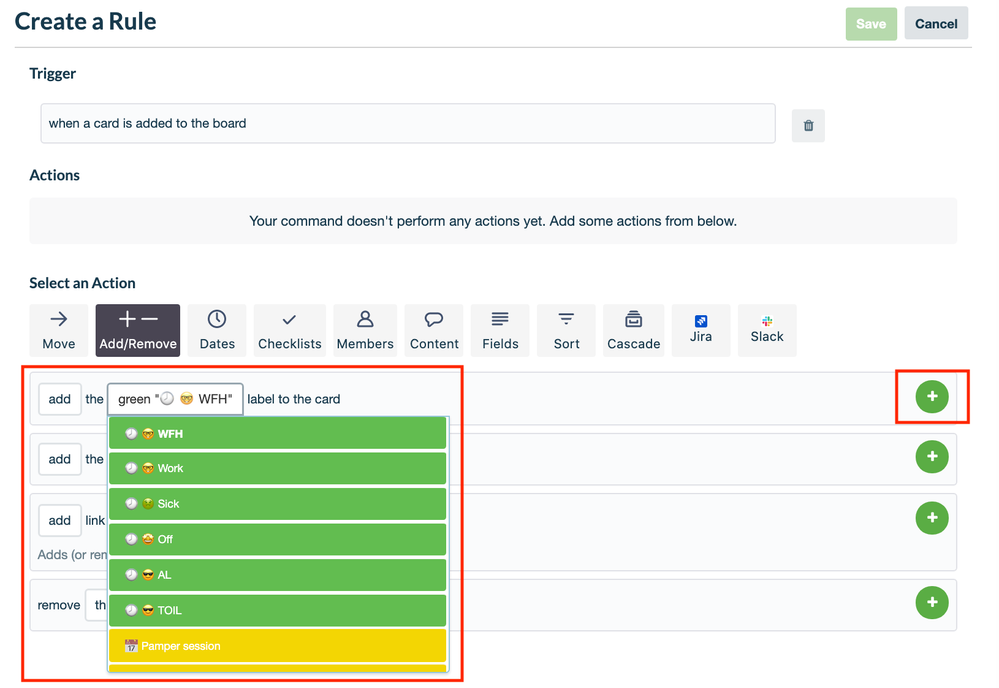Screen dimensions: 999x688
Task: Delete the trigger with the trash icon
Action: point(808,125)
